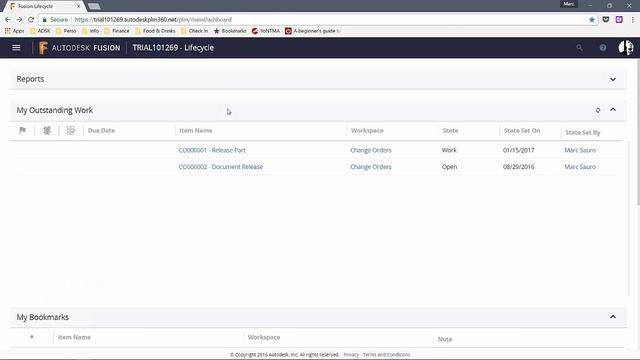
Task: Open the Chrome three-dot menu
Action: (x=633, y=20)
